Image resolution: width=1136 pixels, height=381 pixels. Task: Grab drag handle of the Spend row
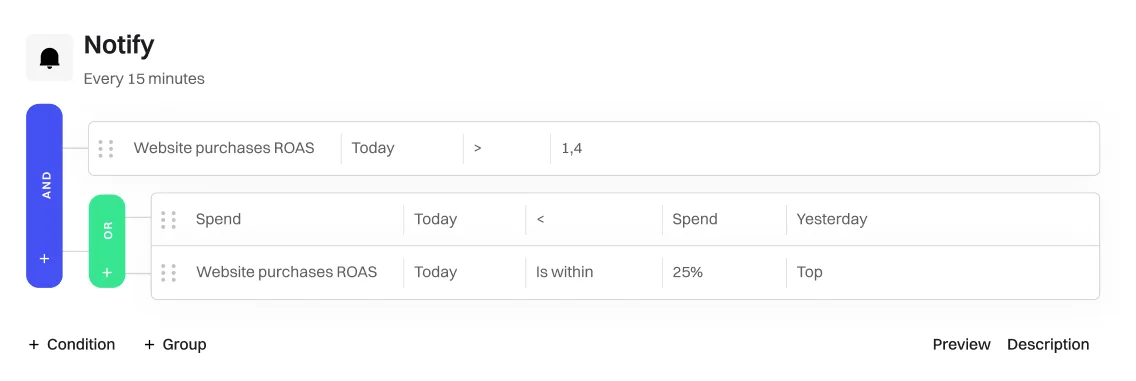click(x=168, y=219)
